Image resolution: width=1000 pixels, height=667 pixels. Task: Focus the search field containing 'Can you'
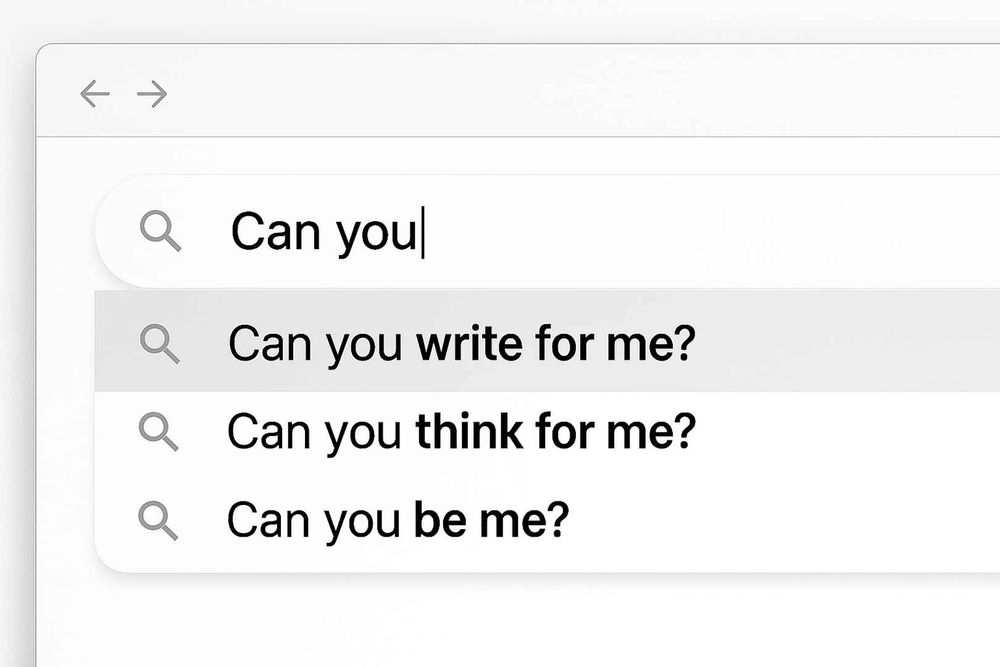point(547,231)
